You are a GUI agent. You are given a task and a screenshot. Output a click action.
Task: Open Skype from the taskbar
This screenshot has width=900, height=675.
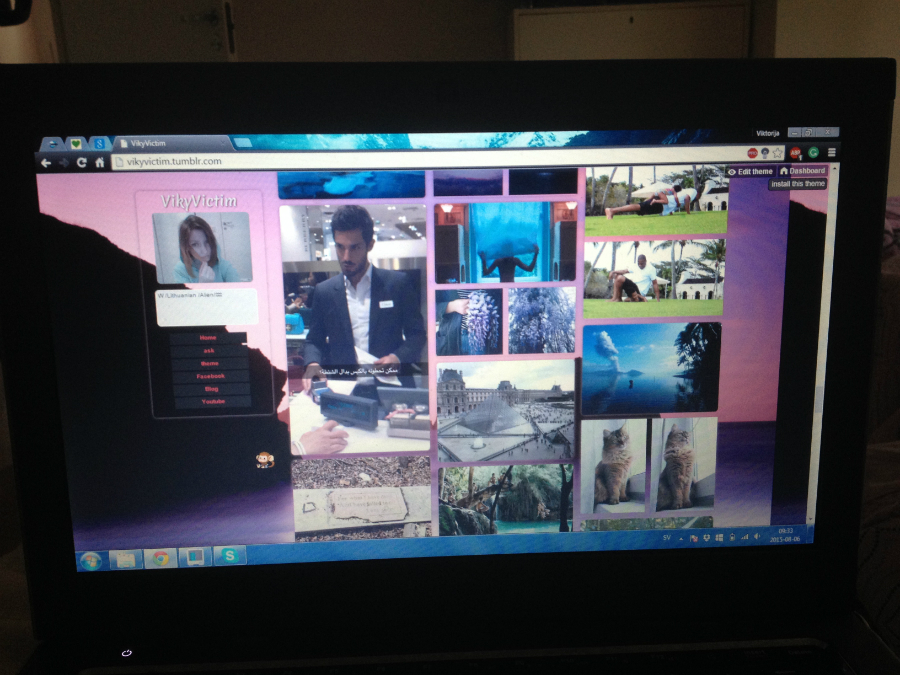pyautogui.click(x=230, y=556)
